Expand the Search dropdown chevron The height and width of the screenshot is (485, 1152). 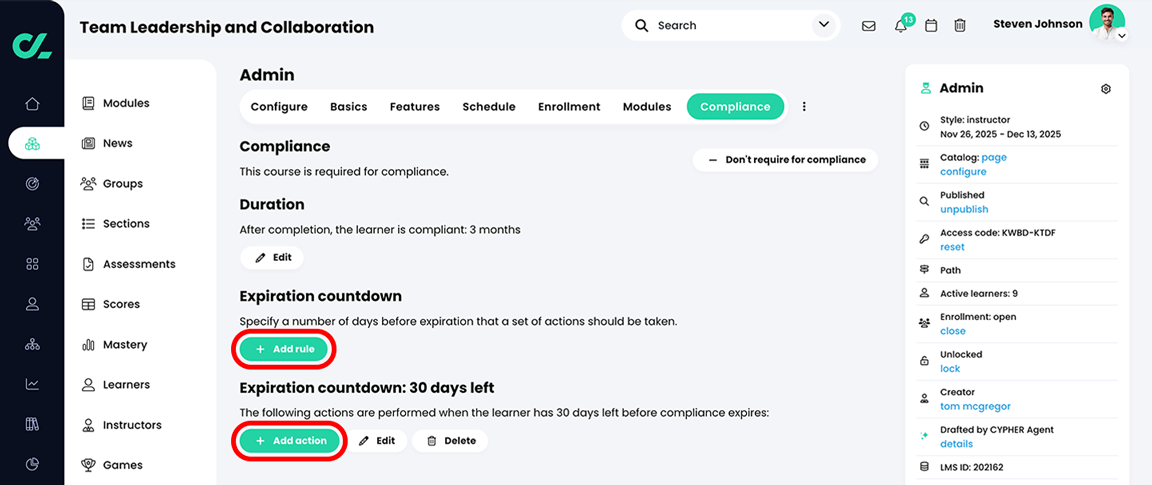tap(822, 26)
